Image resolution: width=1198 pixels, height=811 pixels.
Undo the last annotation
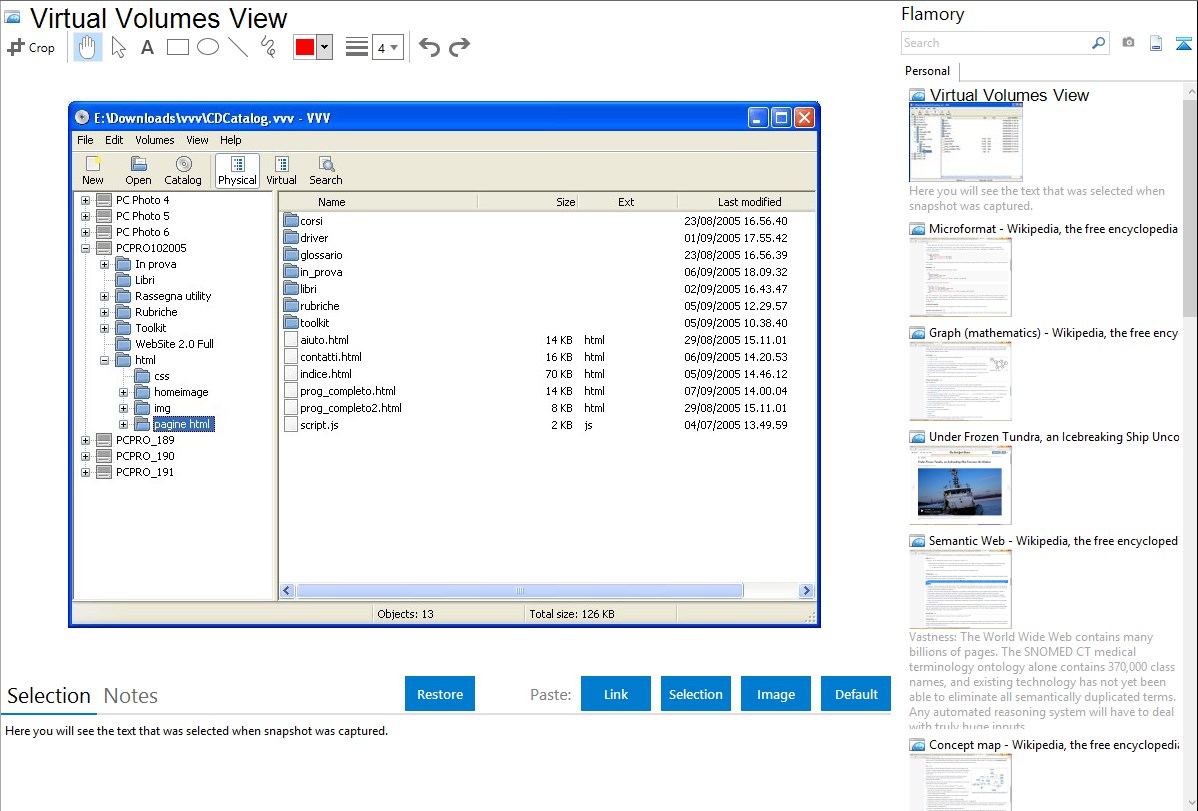pyautogui.click(x=429, y=47)
